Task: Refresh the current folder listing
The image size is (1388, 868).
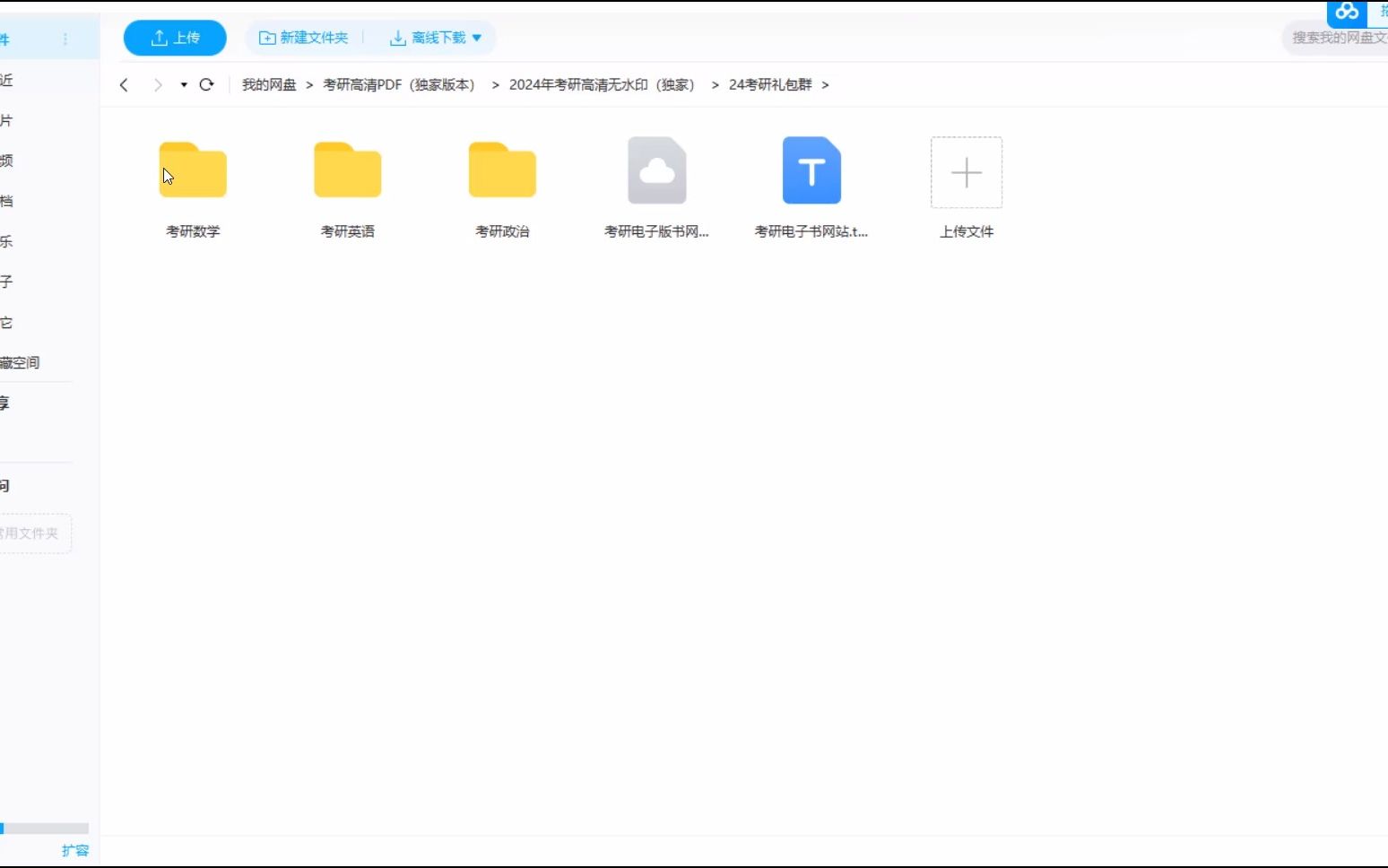Action: point(206,84)
